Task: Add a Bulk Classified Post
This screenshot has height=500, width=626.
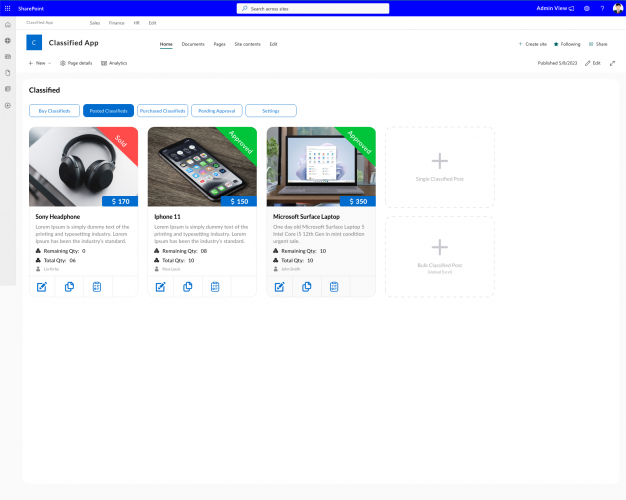Action: pos(440,257)
